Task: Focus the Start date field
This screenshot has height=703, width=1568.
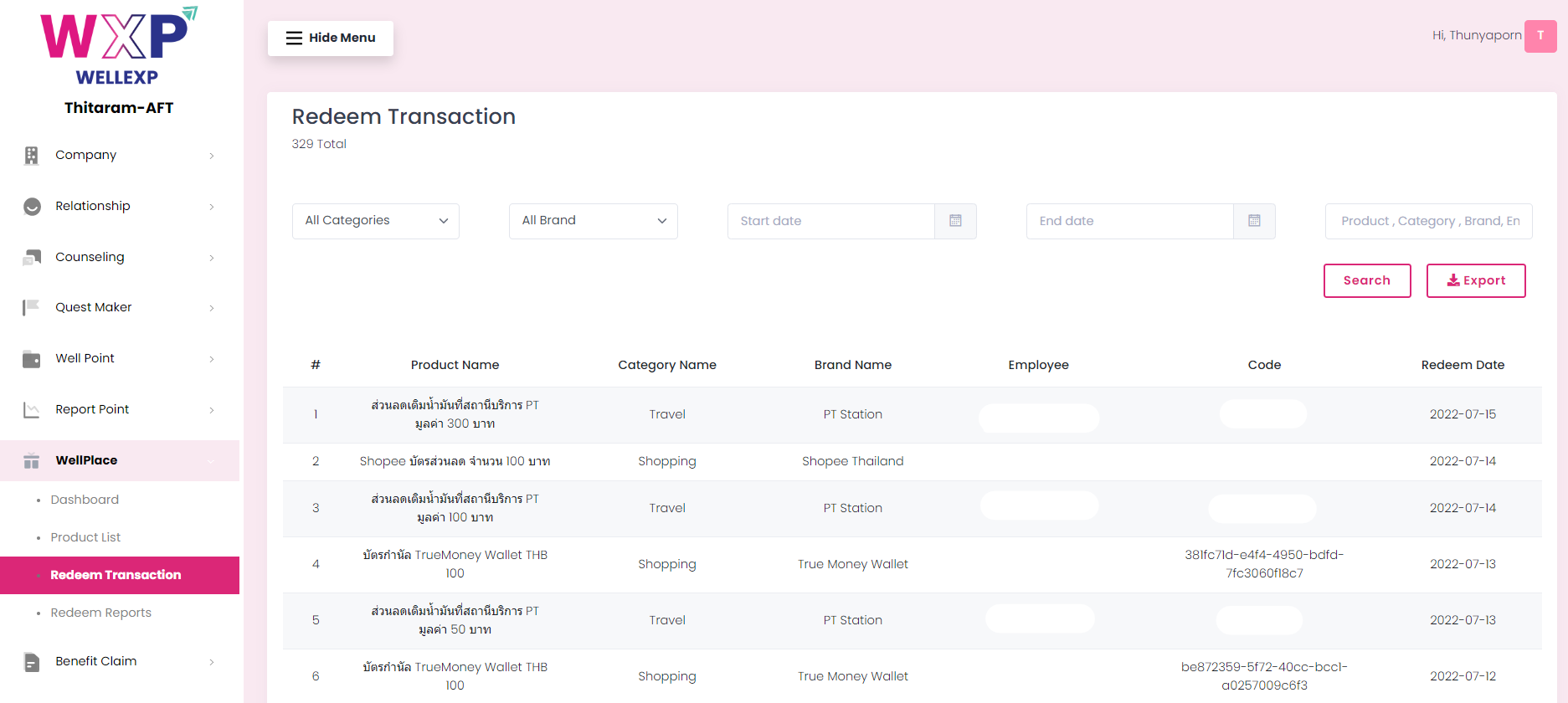Action: coord(831,221)
